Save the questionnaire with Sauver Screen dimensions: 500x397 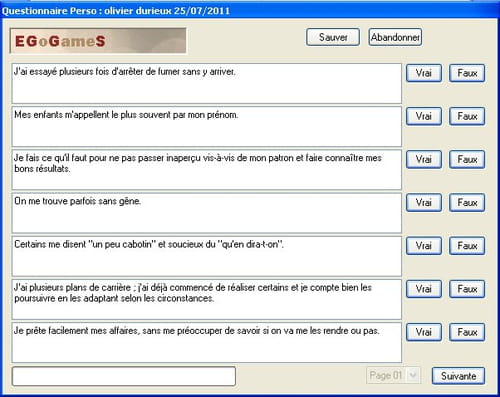click(x=333, y=37)
